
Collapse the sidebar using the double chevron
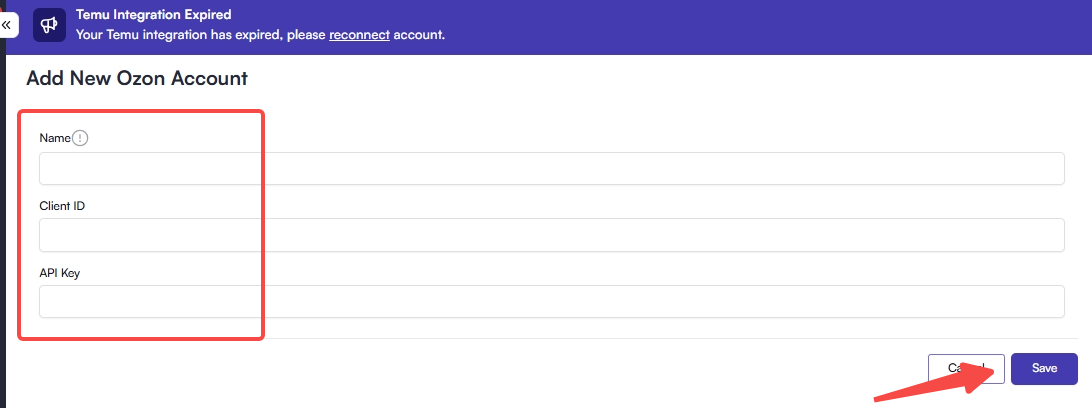click(6, 24)
